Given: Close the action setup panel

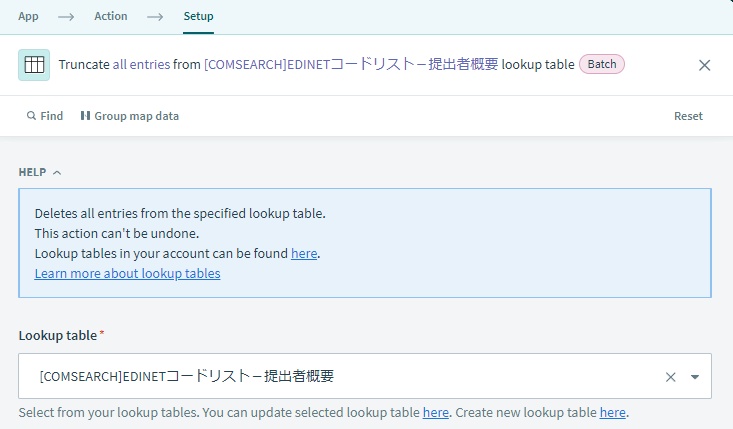Looking at the screenshot, I should click(704, 65).
